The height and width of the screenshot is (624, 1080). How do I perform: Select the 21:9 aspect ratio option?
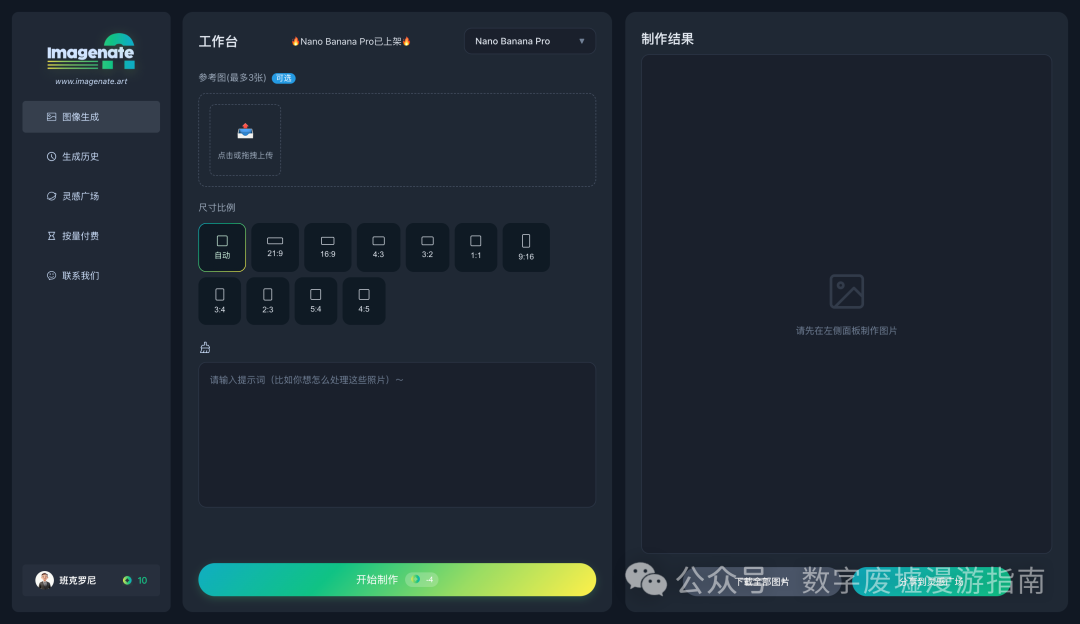click(275, 247)
